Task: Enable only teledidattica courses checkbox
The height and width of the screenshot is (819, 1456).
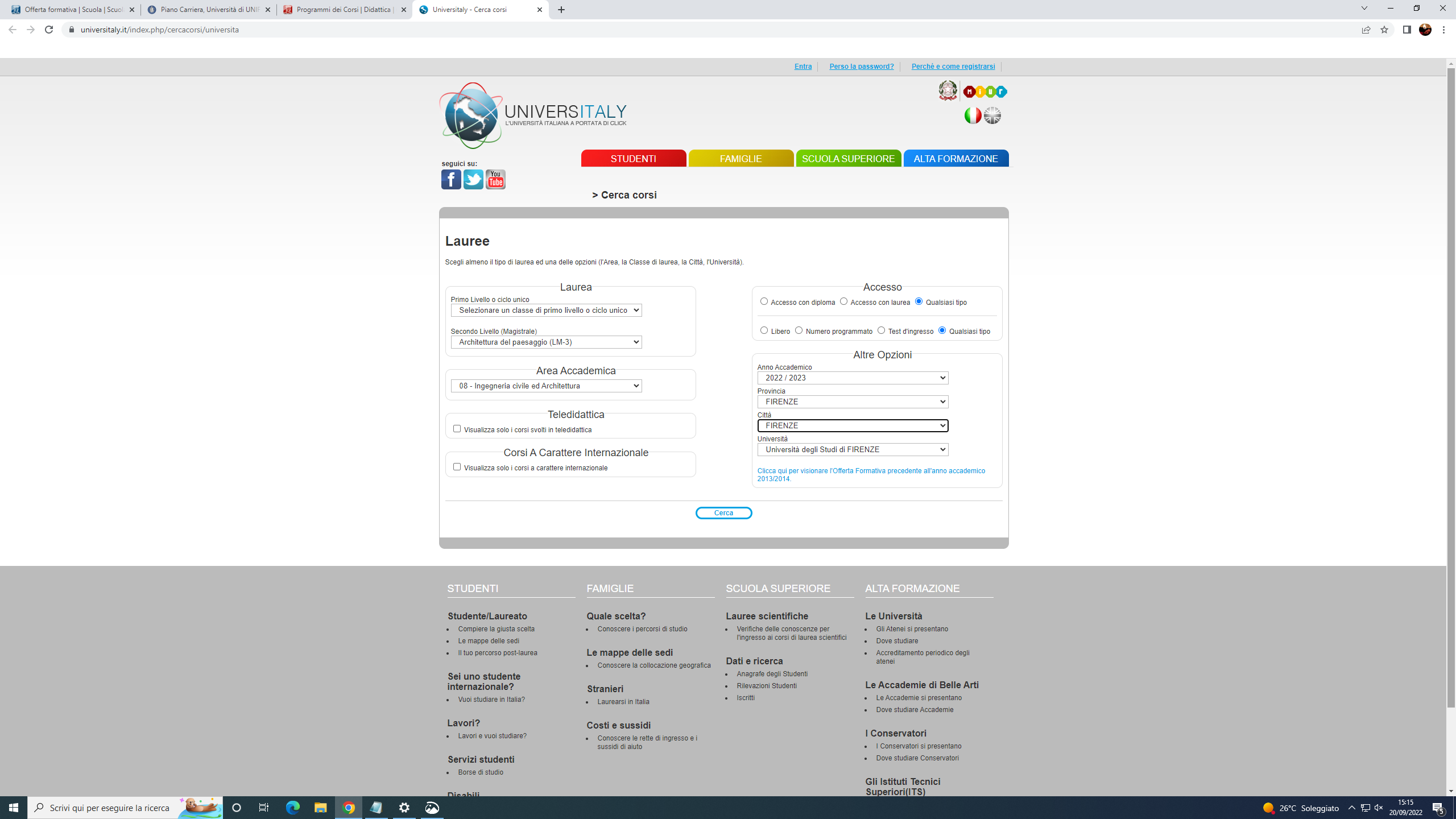Action: point(457,429)
